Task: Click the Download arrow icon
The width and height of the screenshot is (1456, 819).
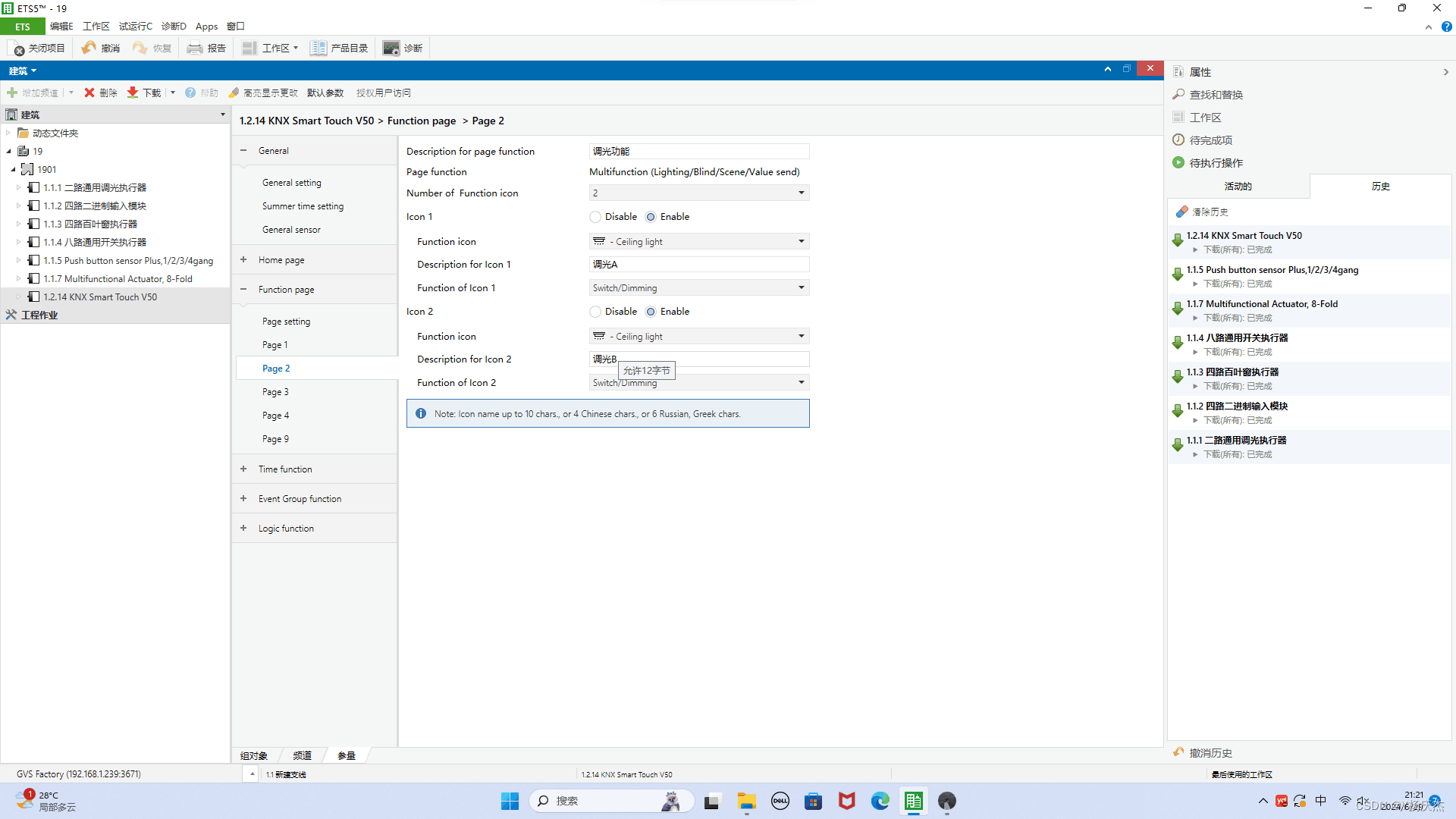Action: click(x=133, y=93)
